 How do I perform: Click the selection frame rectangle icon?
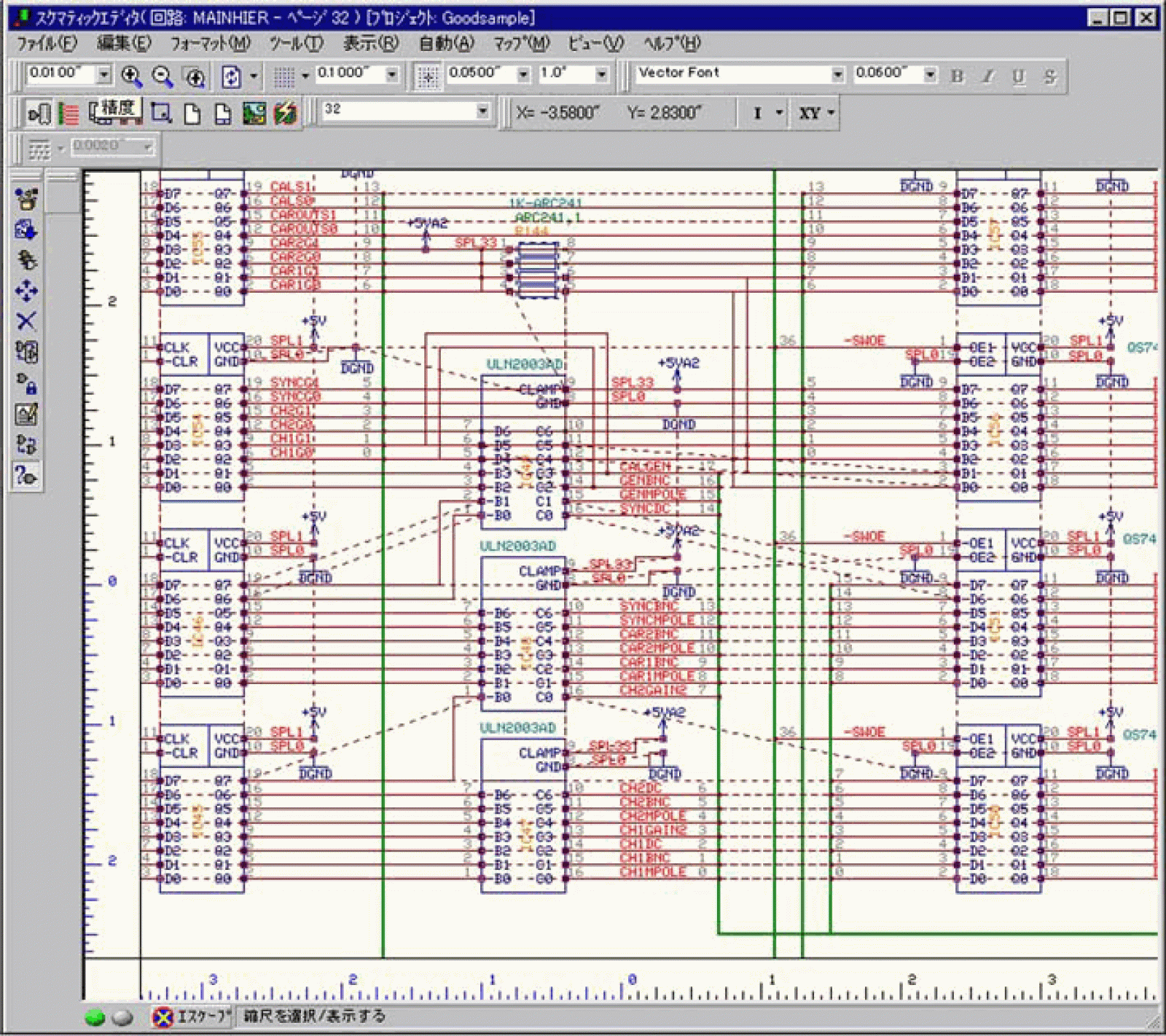click(161, 113)
